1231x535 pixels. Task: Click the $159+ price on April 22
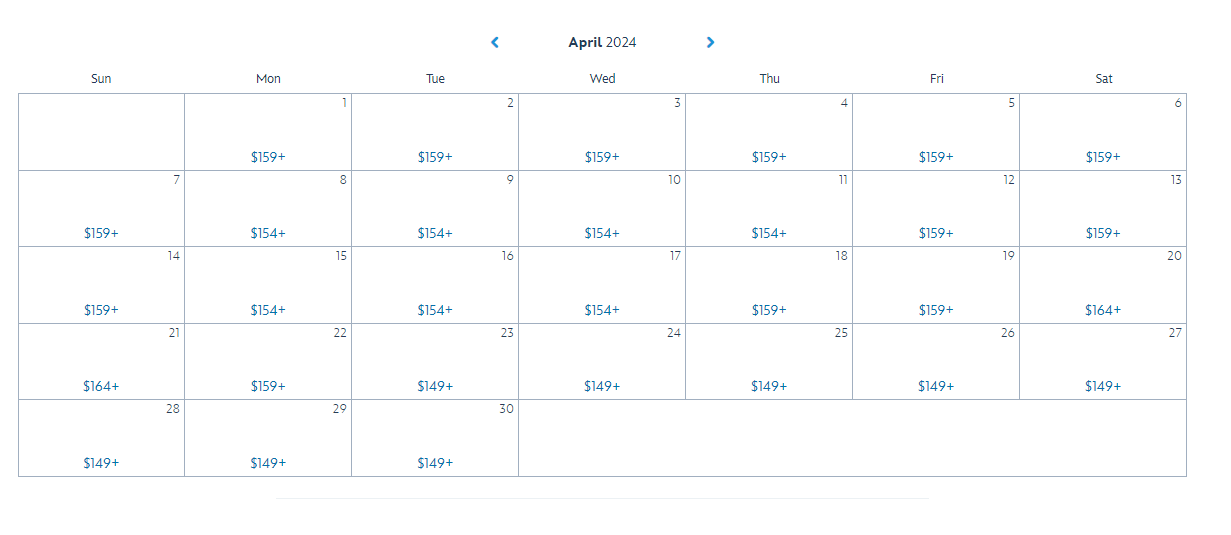268,386
